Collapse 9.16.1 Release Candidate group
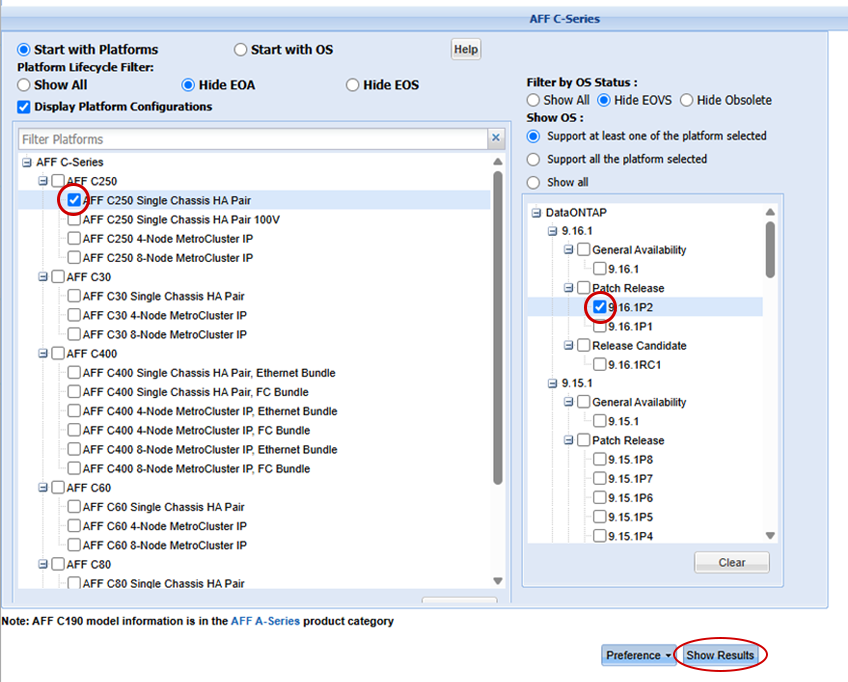The width and height of the screenshot is (848, 682). tap(568, 345)
